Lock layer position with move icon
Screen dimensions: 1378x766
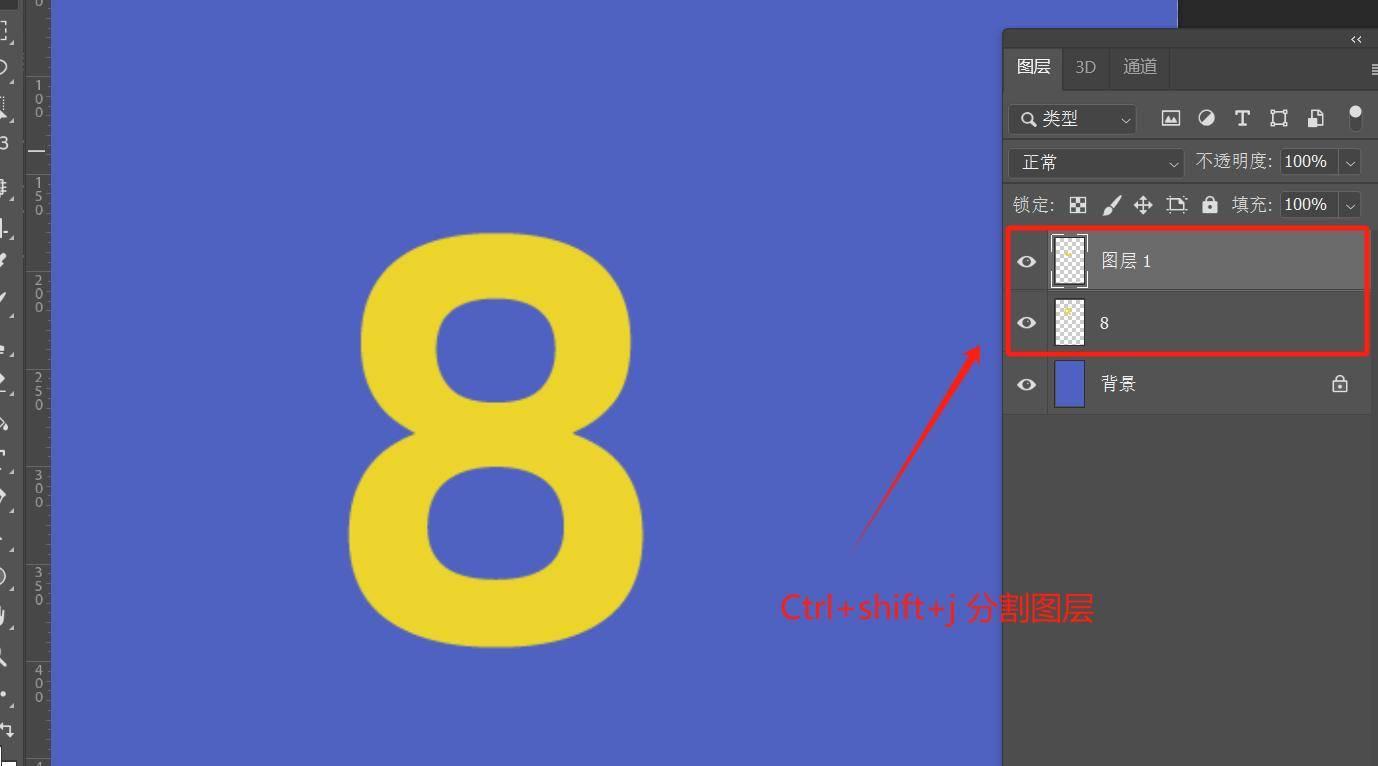(1143, 205)
